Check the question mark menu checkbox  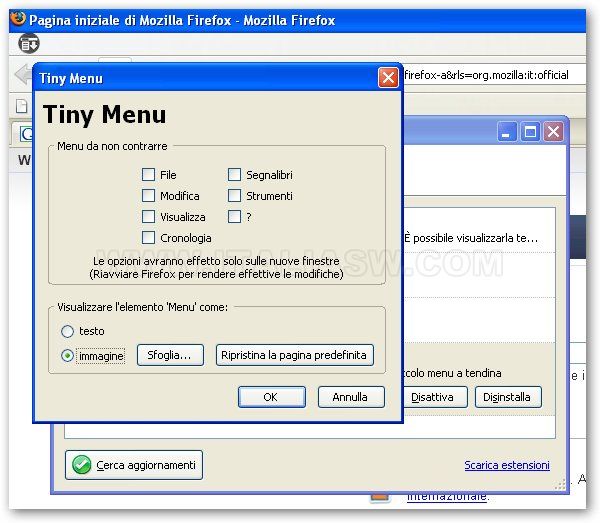pyautogui.click(x=234, y=217)
